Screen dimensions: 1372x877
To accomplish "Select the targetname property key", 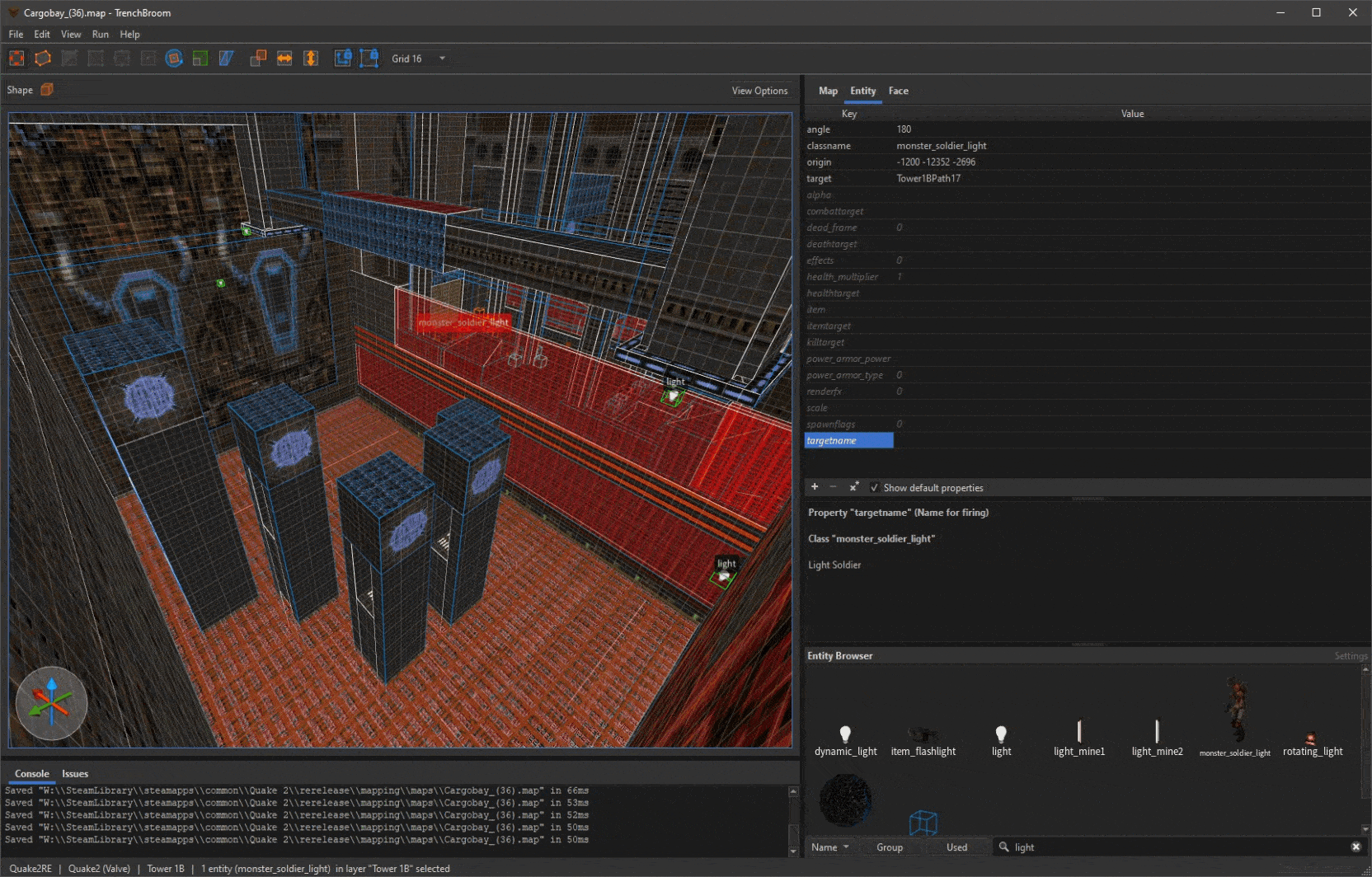I will tap(848, 441).
